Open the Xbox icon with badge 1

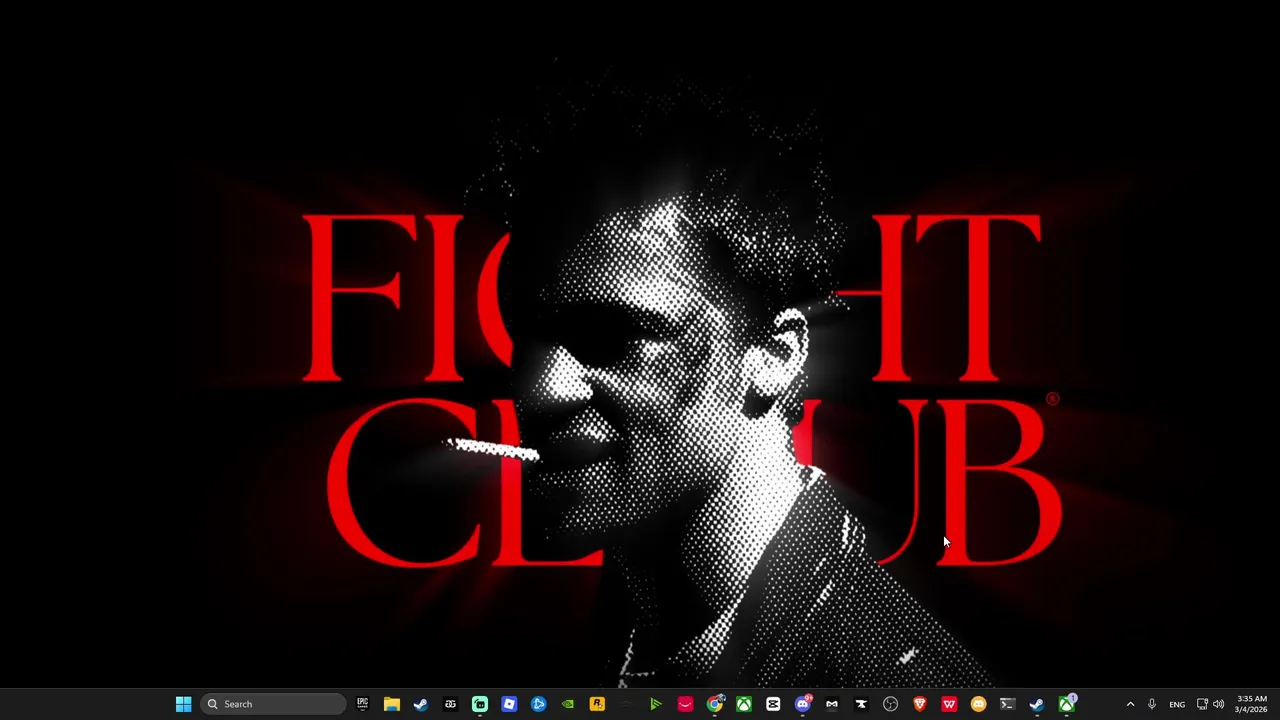tap(1067, 704)
